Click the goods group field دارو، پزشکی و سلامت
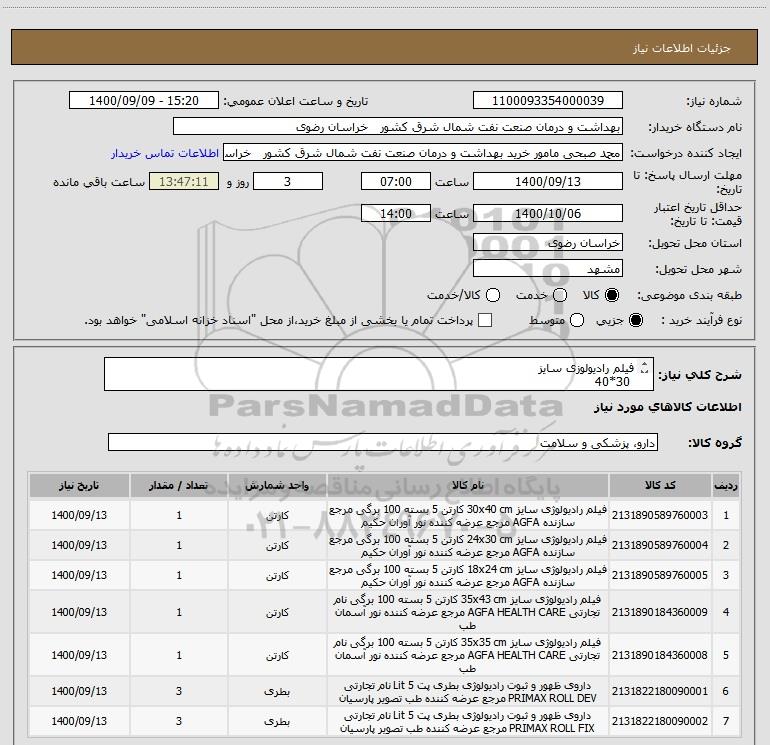This screenshot has height=745, width=770. coord(383,442)
